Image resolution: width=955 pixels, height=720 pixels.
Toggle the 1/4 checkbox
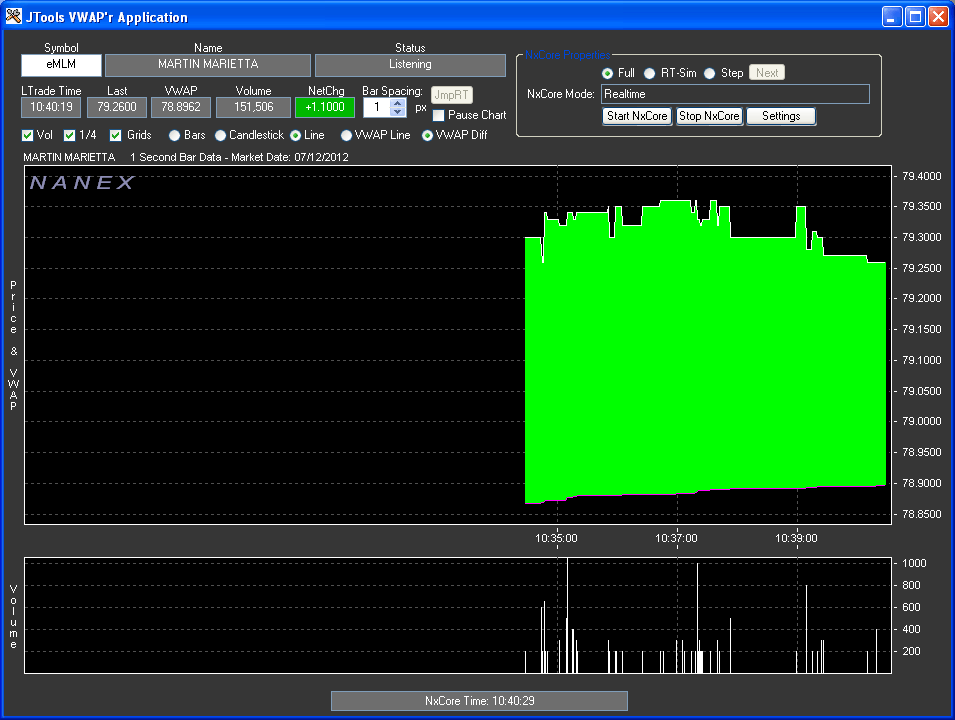tap(69, 135)
